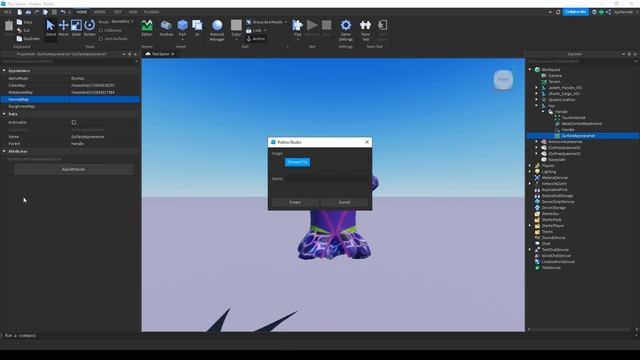Viewport: 640px width, 360px height.
Task: Activate the Scale tool
Action: (x=76, y=28)
